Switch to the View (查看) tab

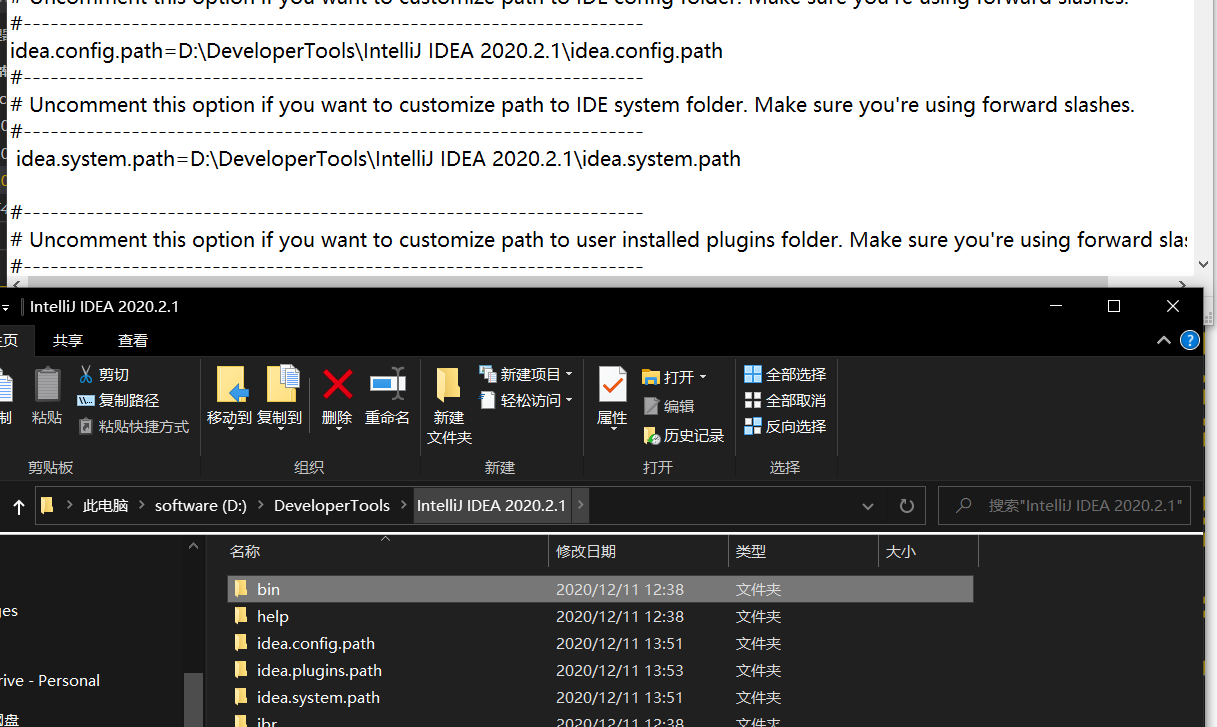[x=133, y=341]
